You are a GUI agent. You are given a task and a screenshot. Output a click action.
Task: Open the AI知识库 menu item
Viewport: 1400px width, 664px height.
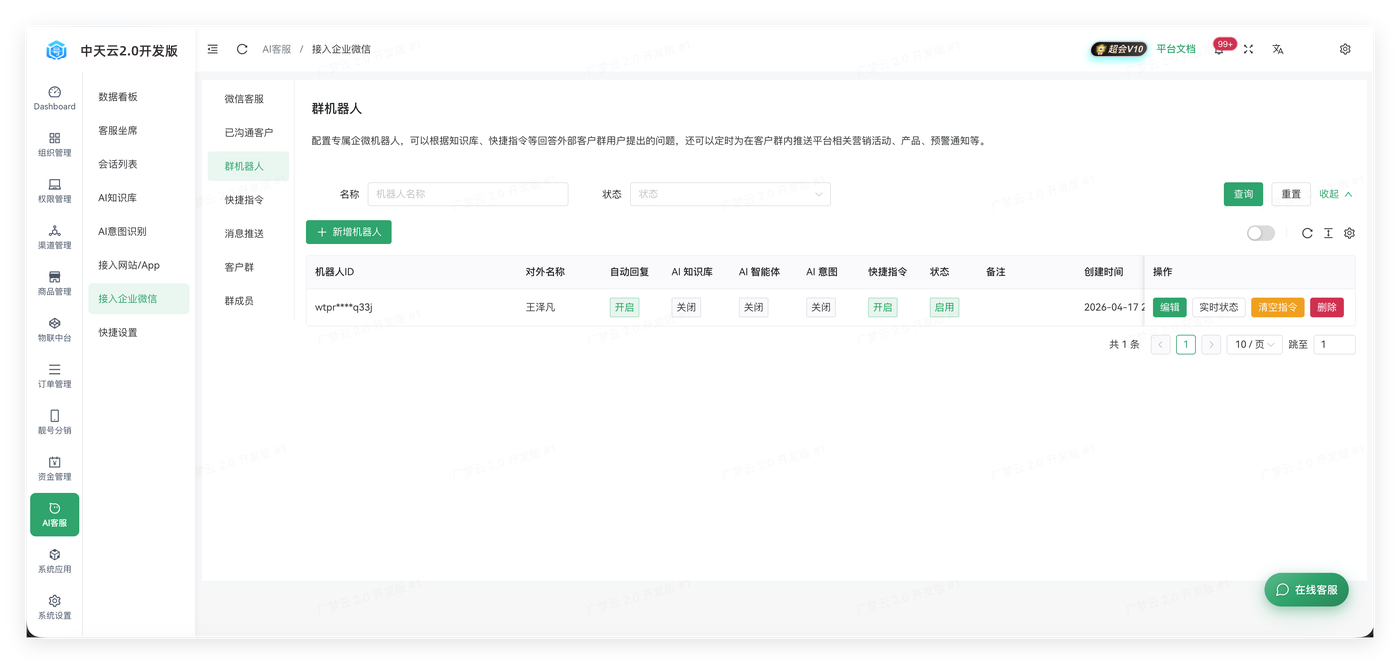coord(118,198)
